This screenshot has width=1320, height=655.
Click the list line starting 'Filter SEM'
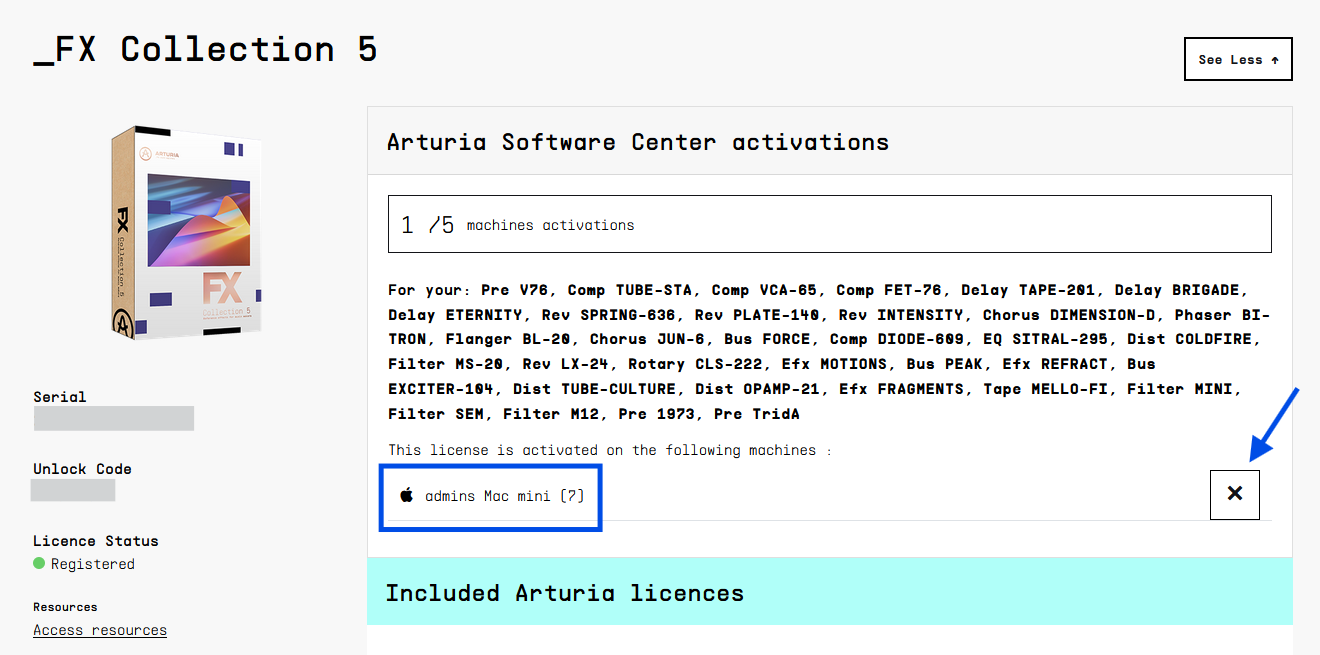click(x=594, y=413)
